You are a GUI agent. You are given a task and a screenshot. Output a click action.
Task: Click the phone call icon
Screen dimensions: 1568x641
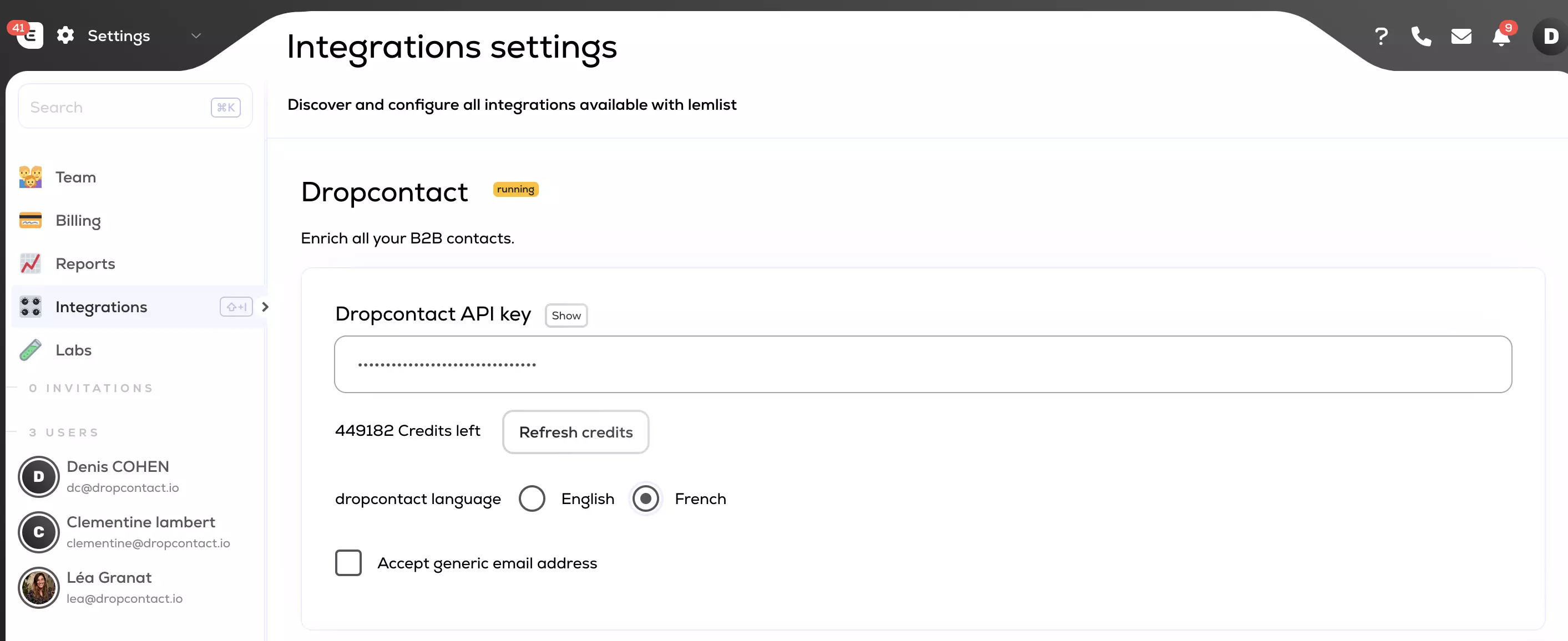tap(1421, 37)
